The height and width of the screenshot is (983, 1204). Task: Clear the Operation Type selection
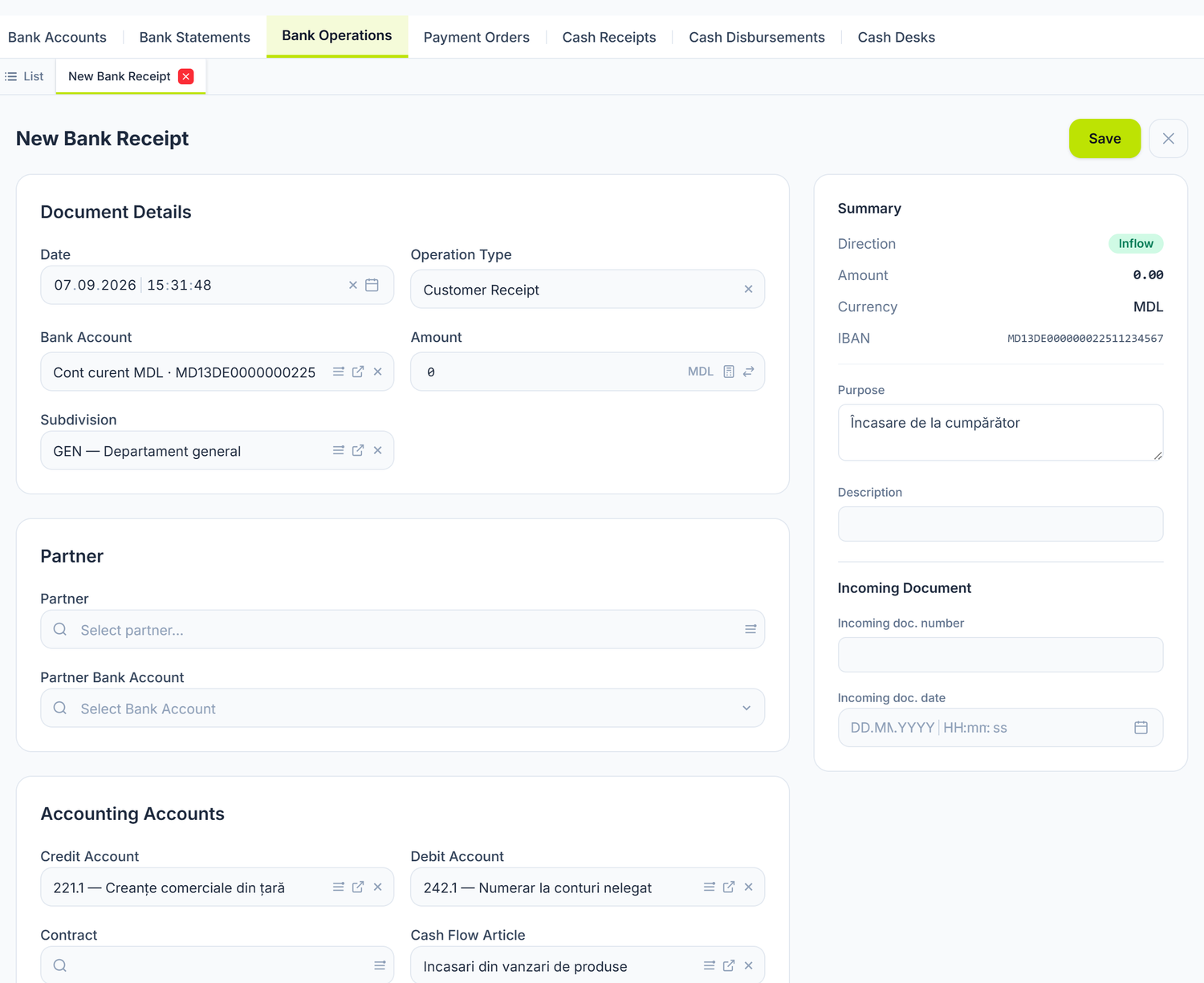point(748,289)
